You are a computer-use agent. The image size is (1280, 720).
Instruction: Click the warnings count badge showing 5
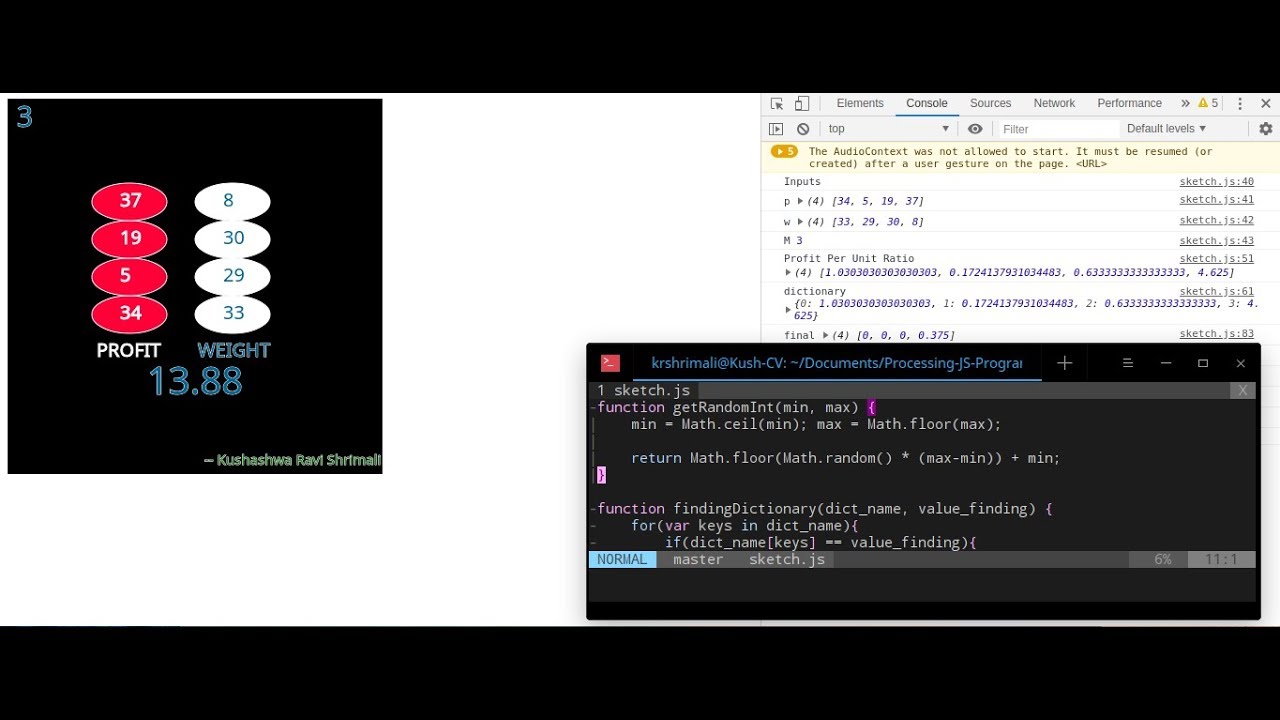[x=1209, y=103]
